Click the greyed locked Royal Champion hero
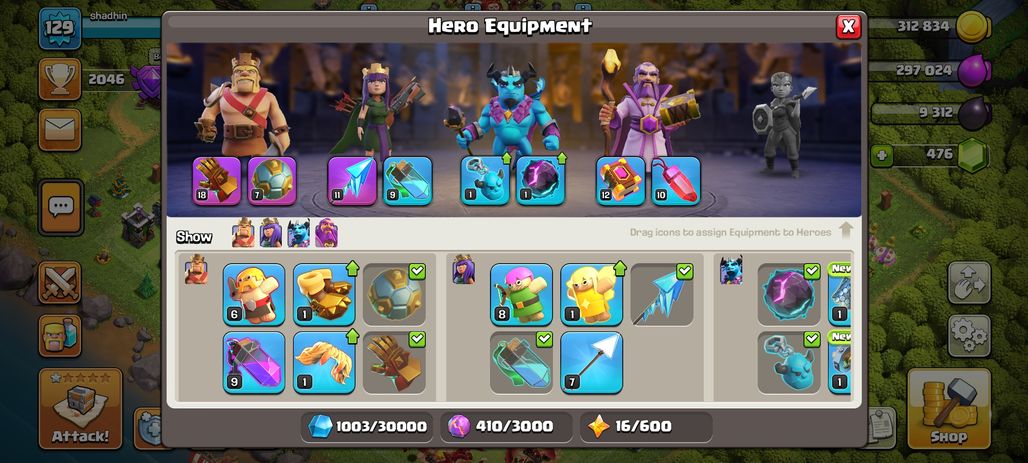Image resolution: width=1028 pixels, height=463 pixels. pos(783,123)
